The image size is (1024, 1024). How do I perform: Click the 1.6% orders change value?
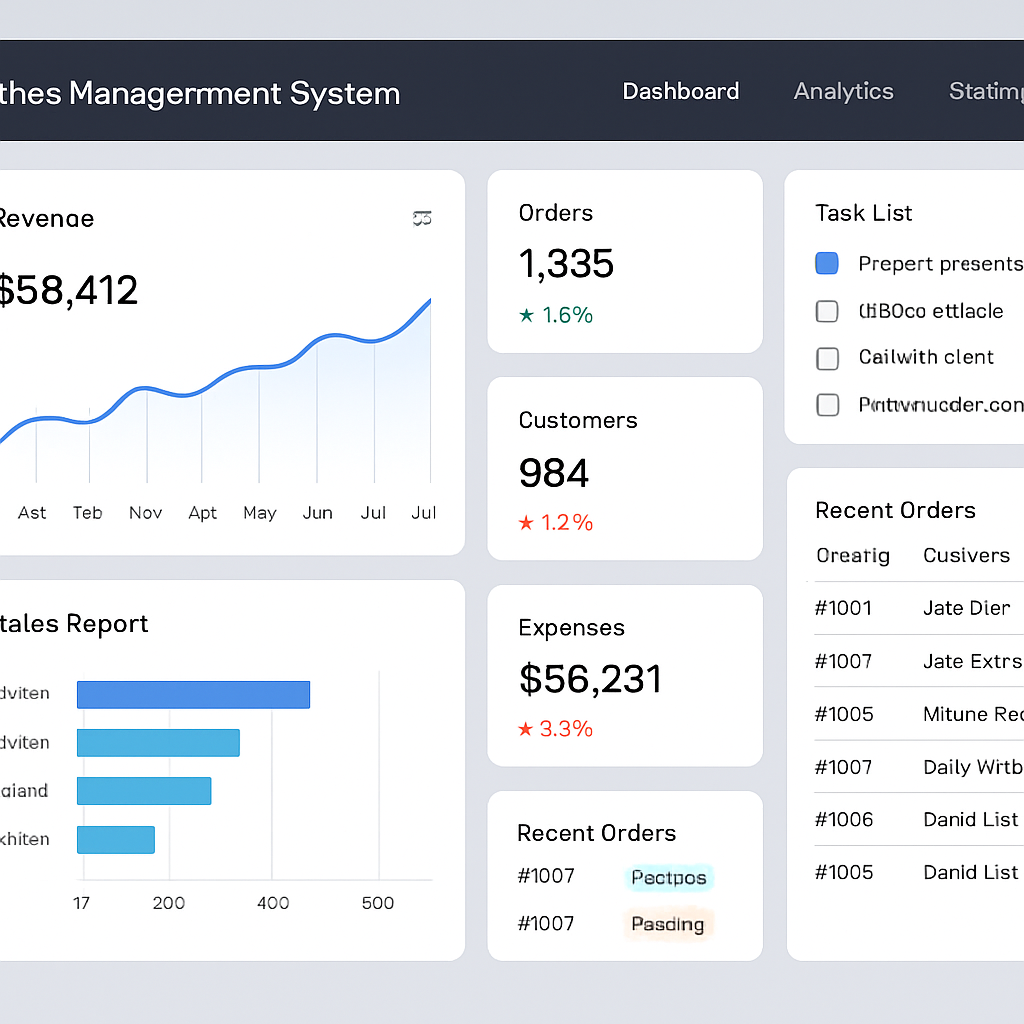pyautogui.click(x=568, y=315)
